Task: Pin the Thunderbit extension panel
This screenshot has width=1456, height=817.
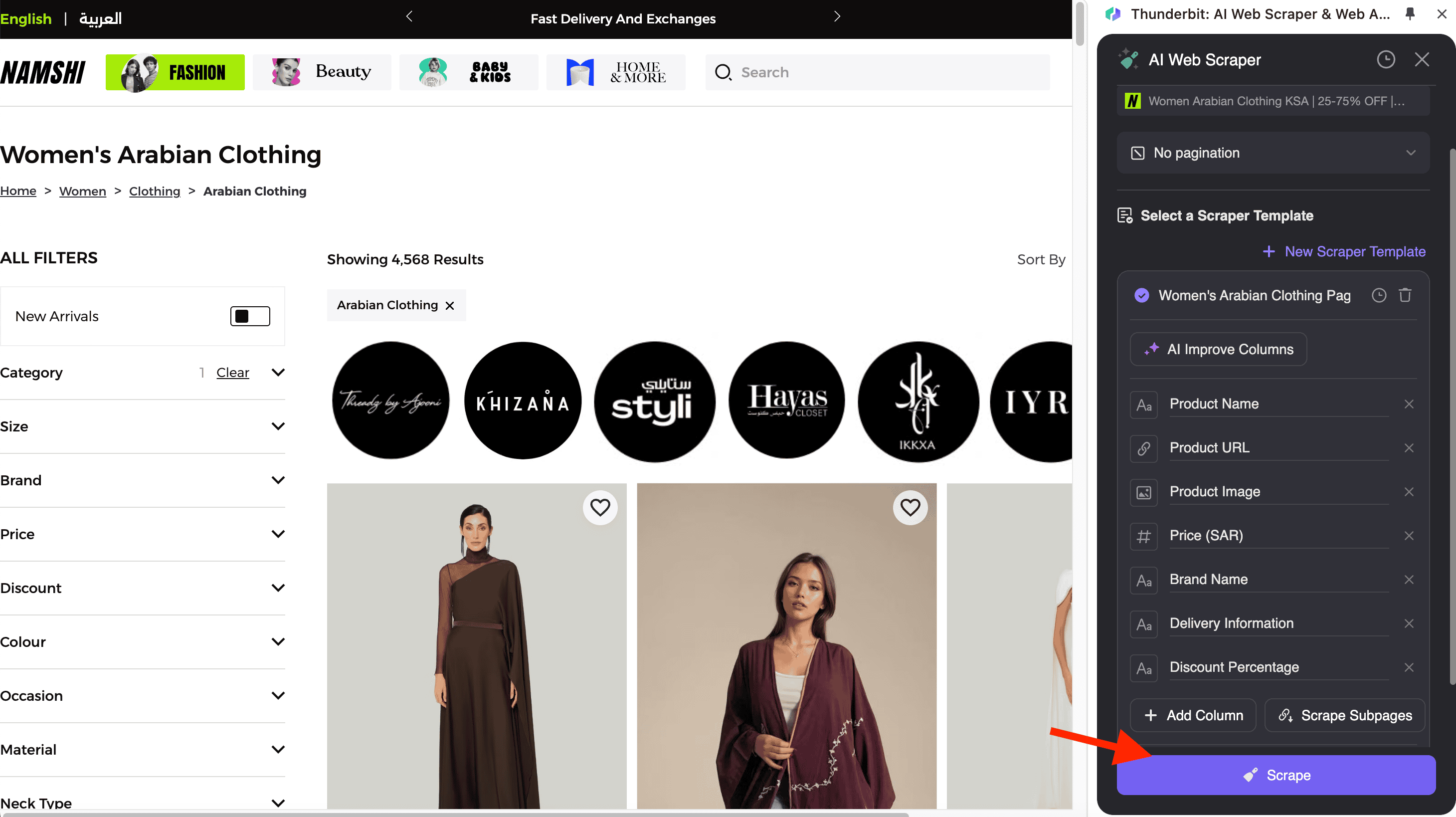Action: pos(1410,14)
